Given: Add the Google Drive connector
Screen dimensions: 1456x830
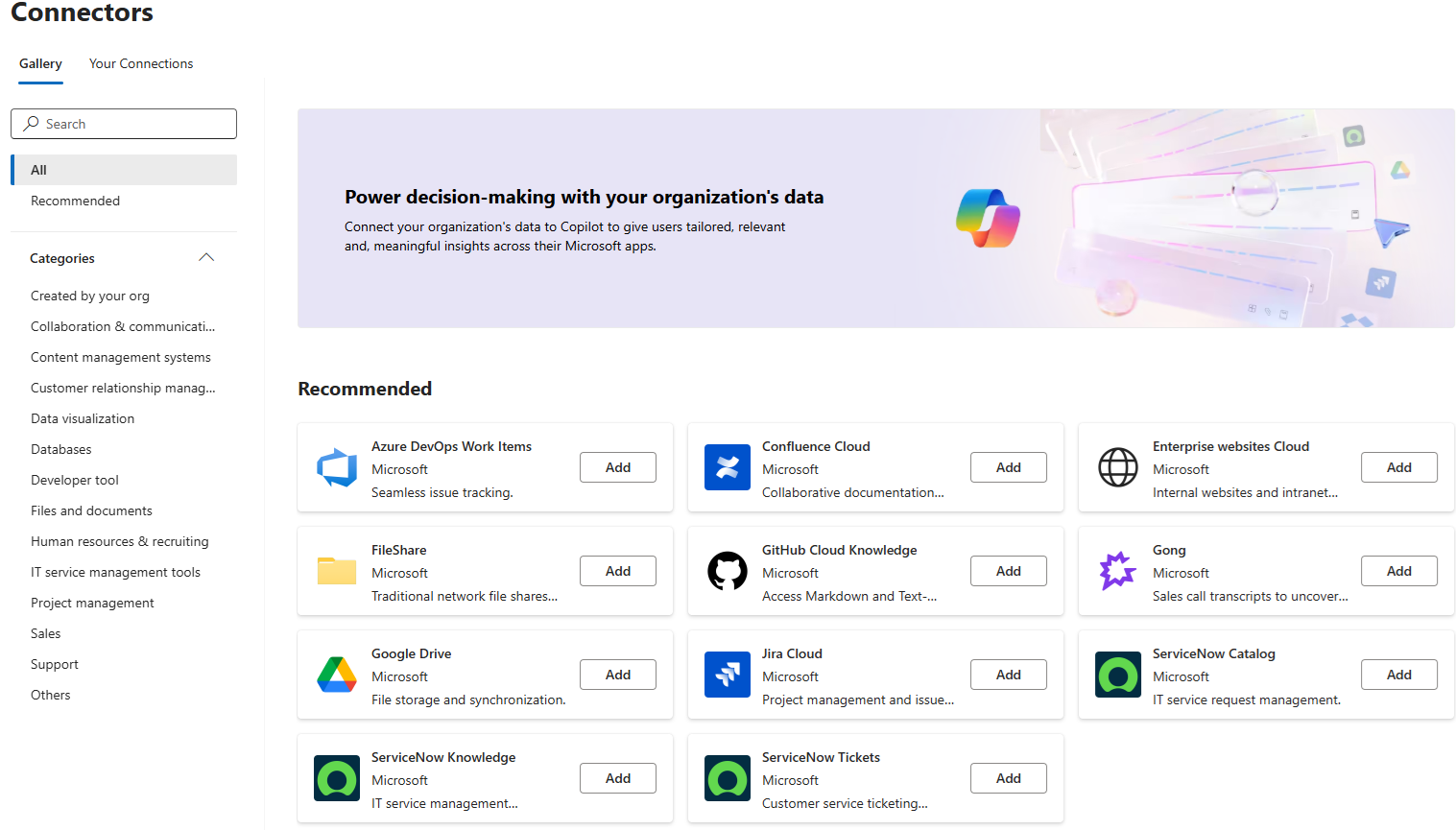Looking at the screenshot, I should (618, 675).
